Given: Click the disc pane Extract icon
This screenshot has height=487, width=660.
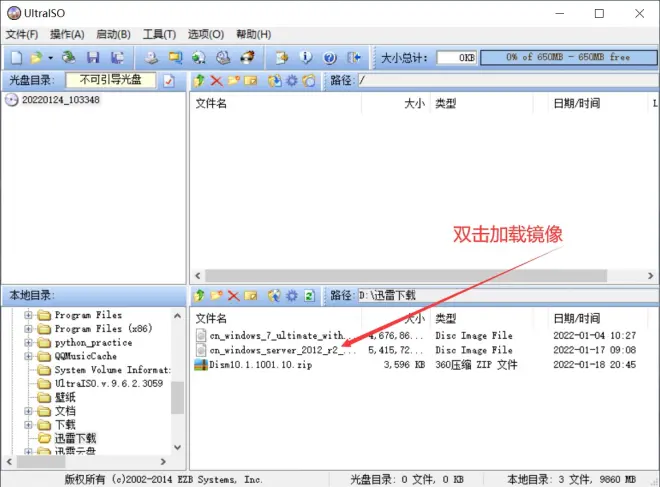Looking at the screenshot, I should (x=274, y=80).
